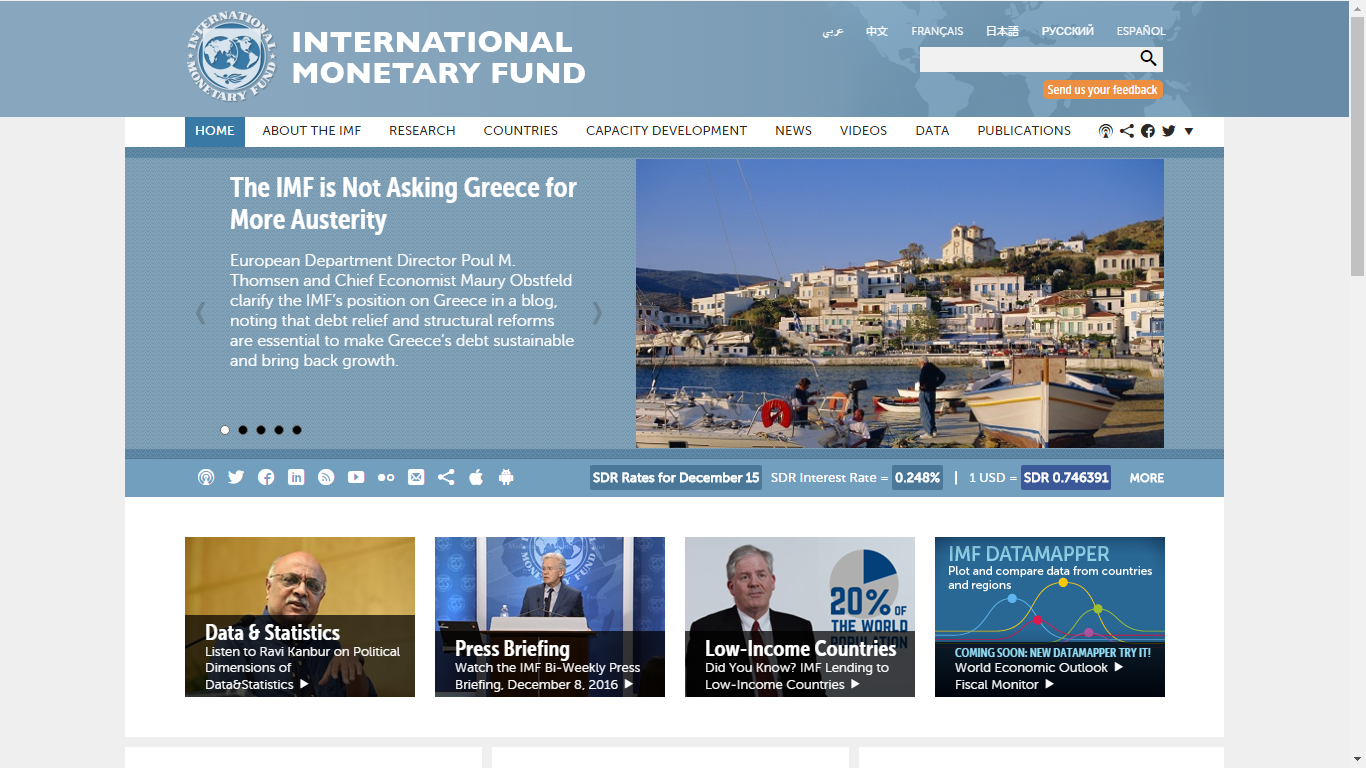Image resolution: width=1366 pixels, height=768 pixels.
Task: Switch language to FRANÇAIS
Action: [x=937, y=31]
